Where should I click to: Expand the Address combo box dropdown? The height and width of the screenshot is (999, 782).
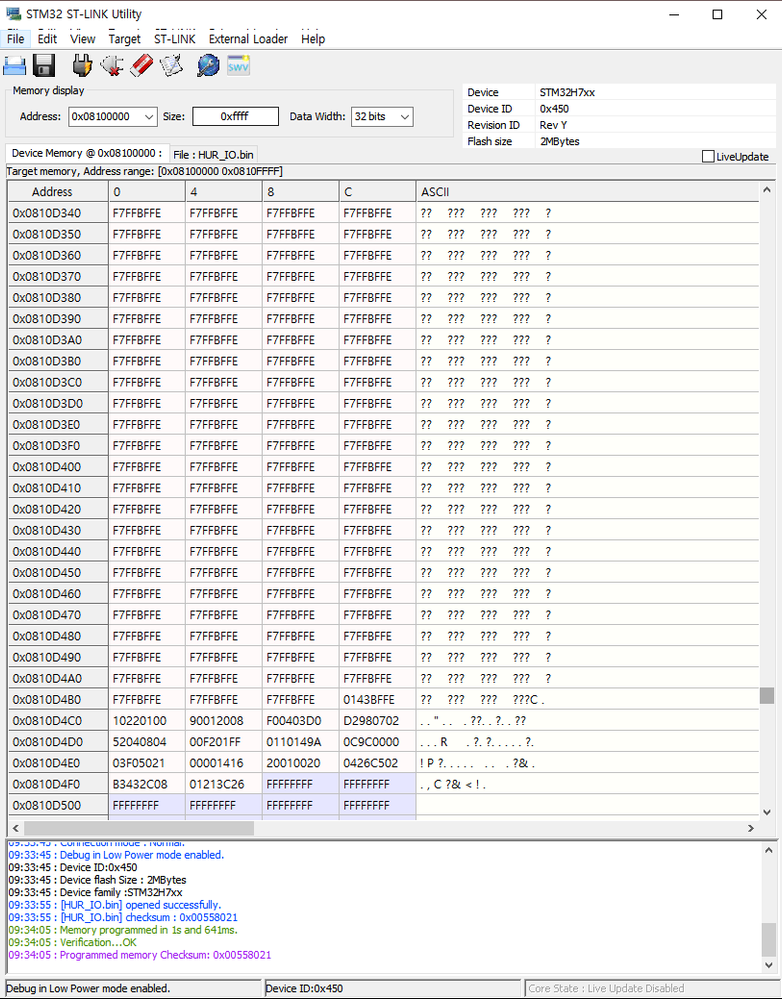148,117
